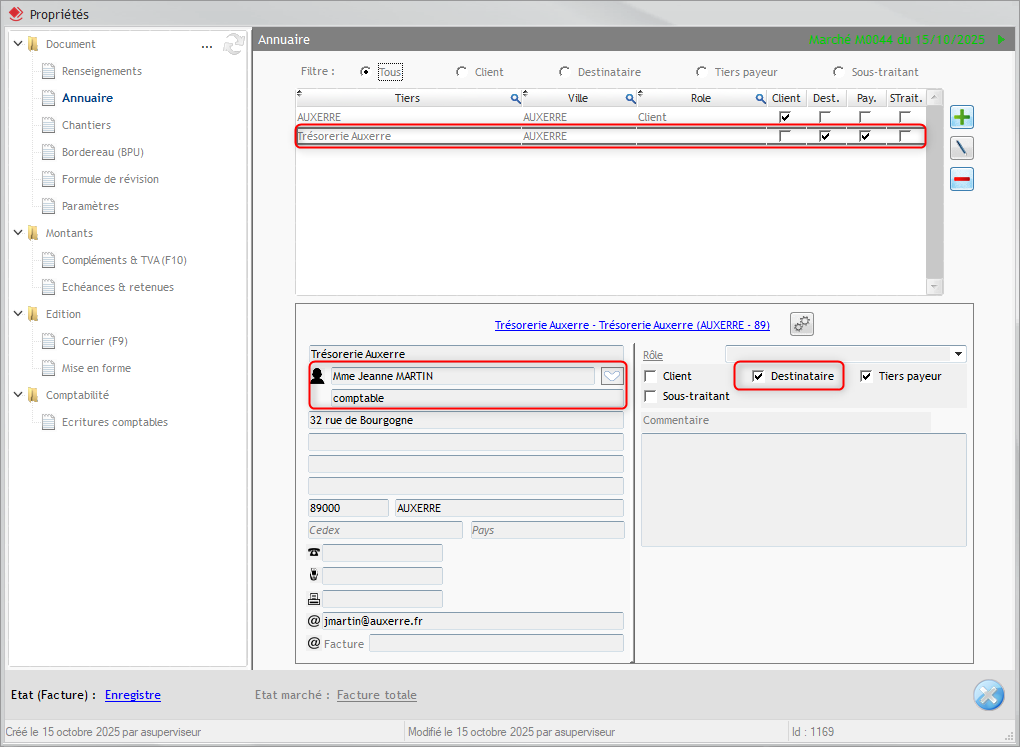Collapse the Comptabilité tree section
Screen dimensions: 1020x747
(18, 395)
